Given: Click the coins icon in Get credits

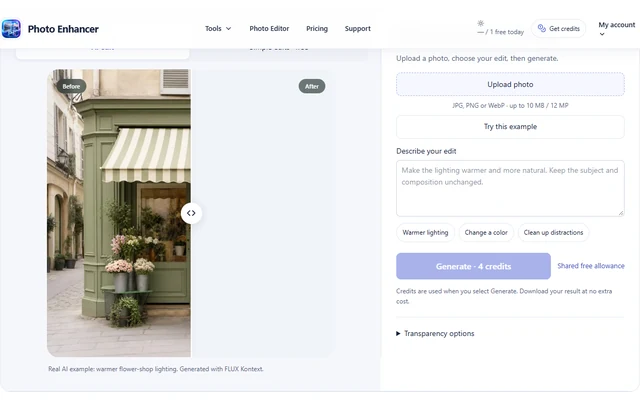Looking at the screenshot, I should [542, 28].
